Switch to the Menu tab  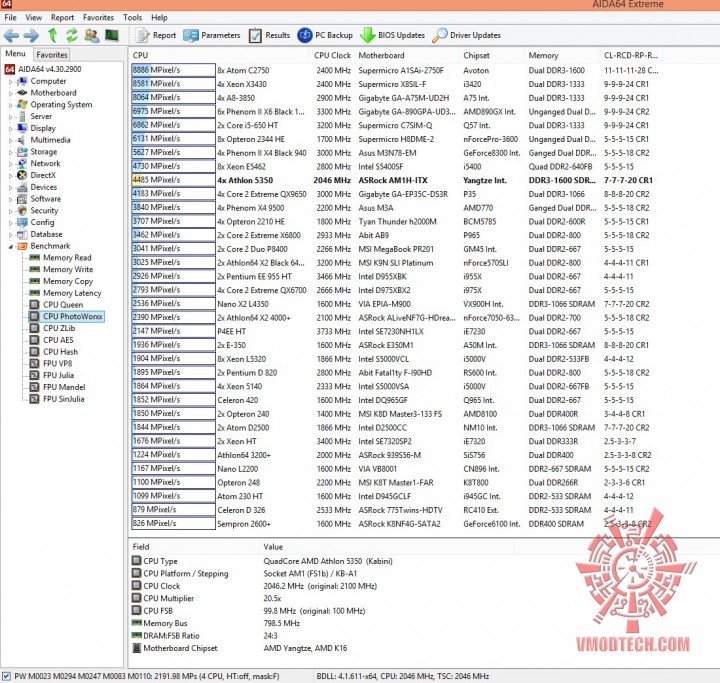pos(15,54)
